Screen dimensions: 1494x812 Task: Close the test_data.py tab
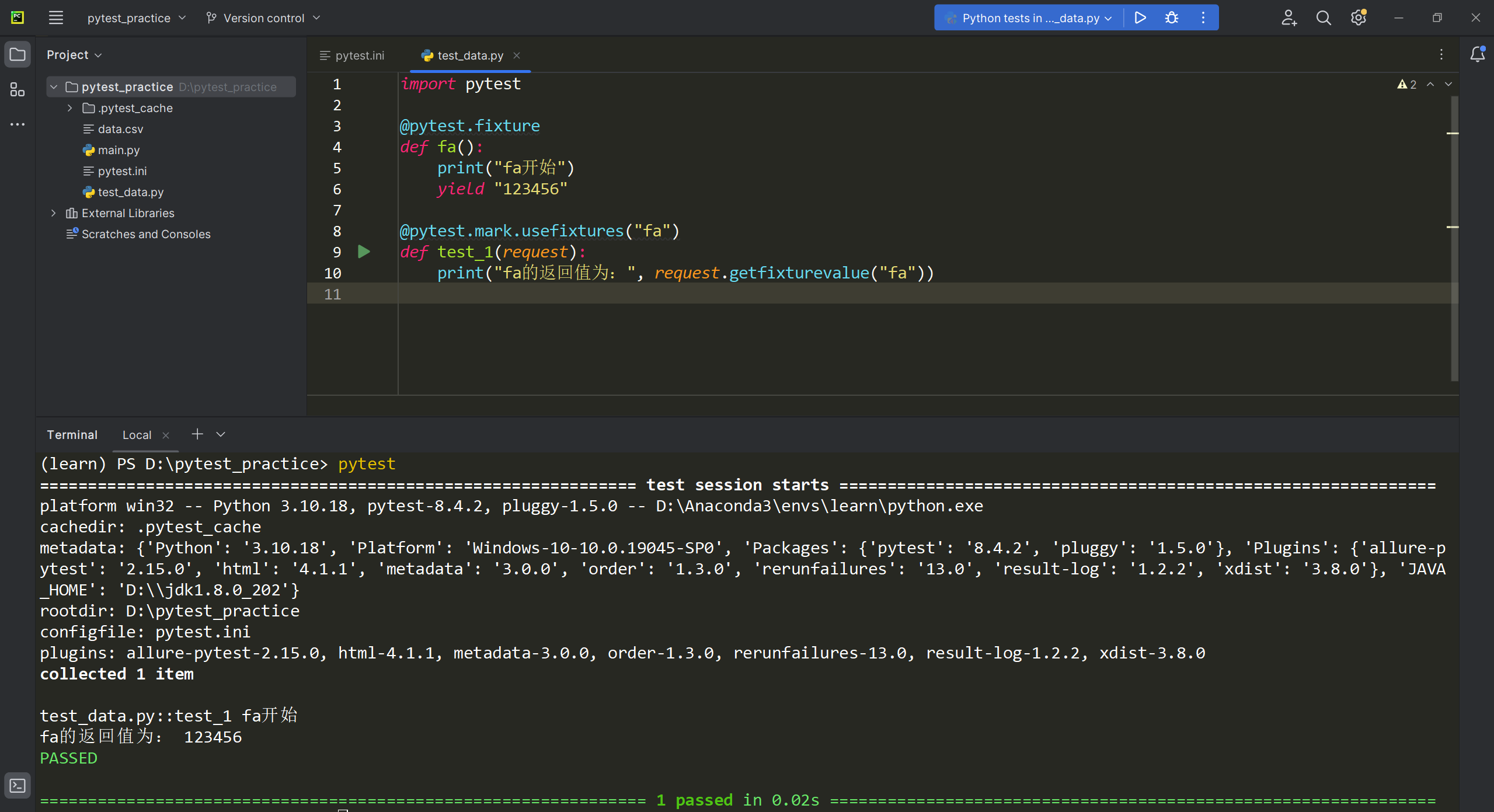pyautogui.click(x=517, y=55)
